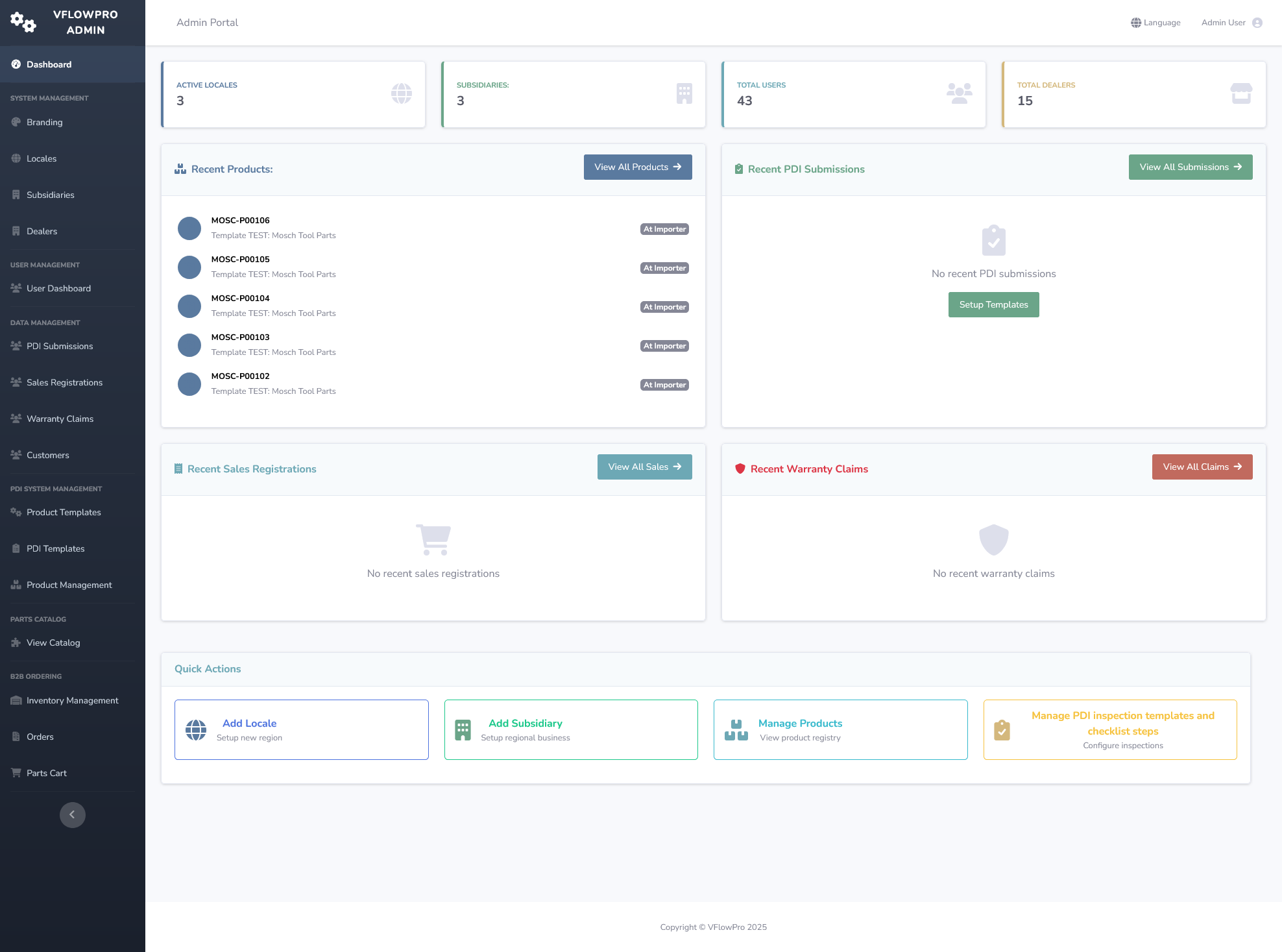Click the store icon in Total Dealers card

[1240, 93]
